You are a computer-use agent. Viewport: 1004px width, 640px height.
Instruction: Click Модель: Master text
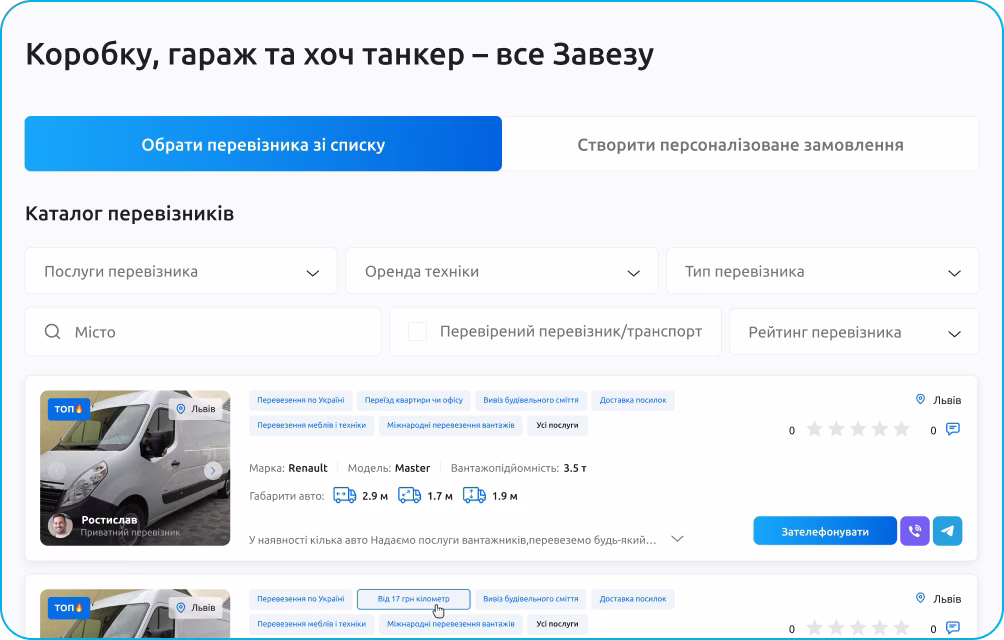tap(389, 468)
